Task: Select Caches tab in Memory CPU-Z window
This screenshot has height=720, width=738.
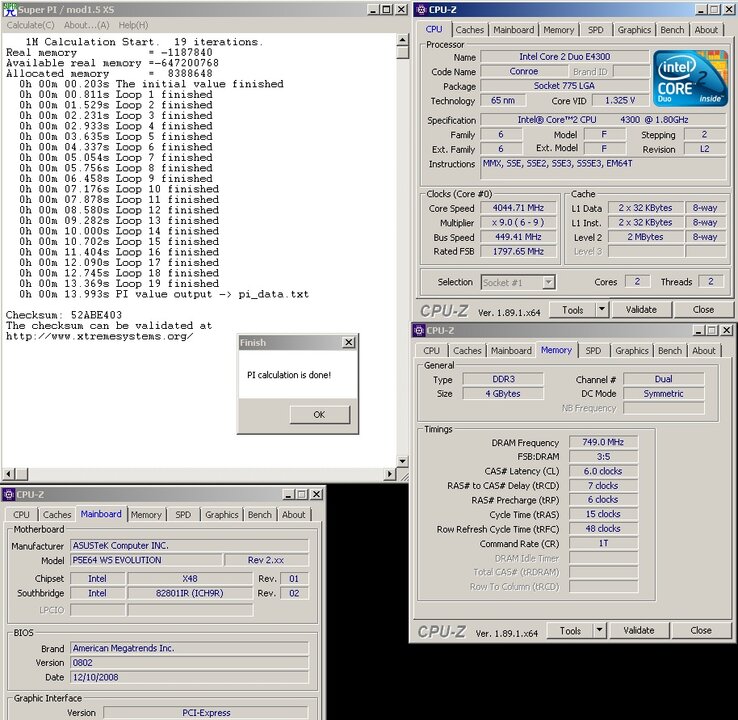Action: click(467, 351)
